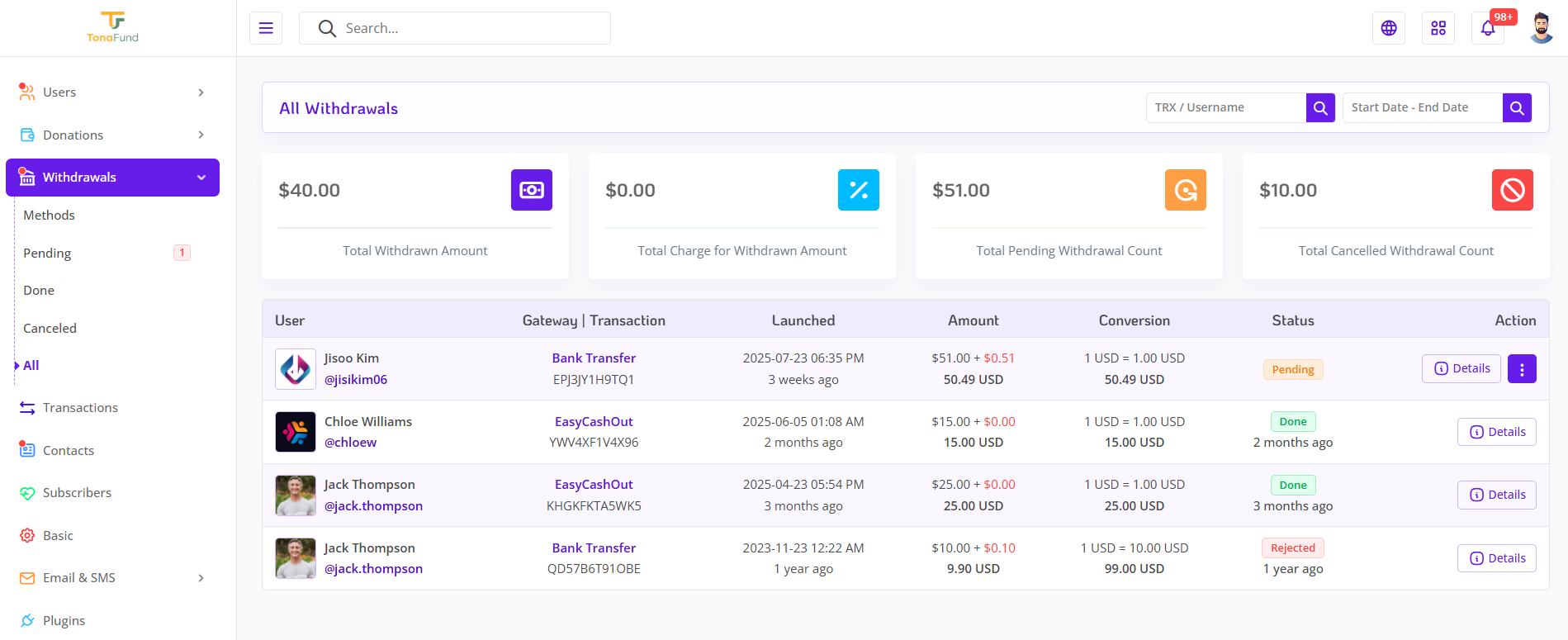Expand the Email & SMS menu
The image size is (1568, 640).
(113, 578)
